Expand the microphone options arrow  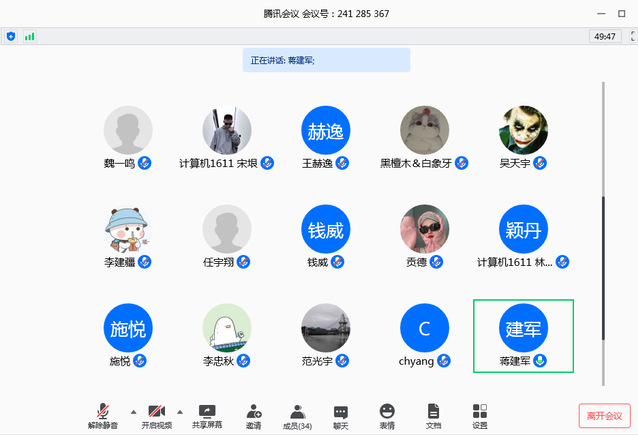(x=133, y=412)
